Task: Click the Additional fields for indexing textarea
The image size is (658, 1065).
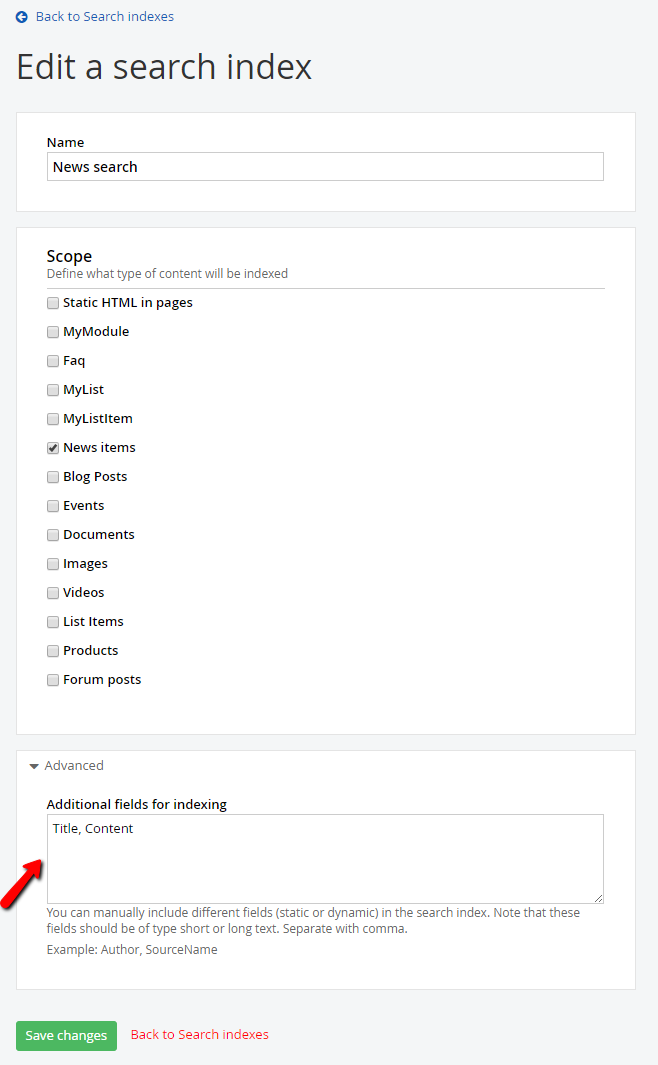Action: pyautogui.click(x=325, y=858)
